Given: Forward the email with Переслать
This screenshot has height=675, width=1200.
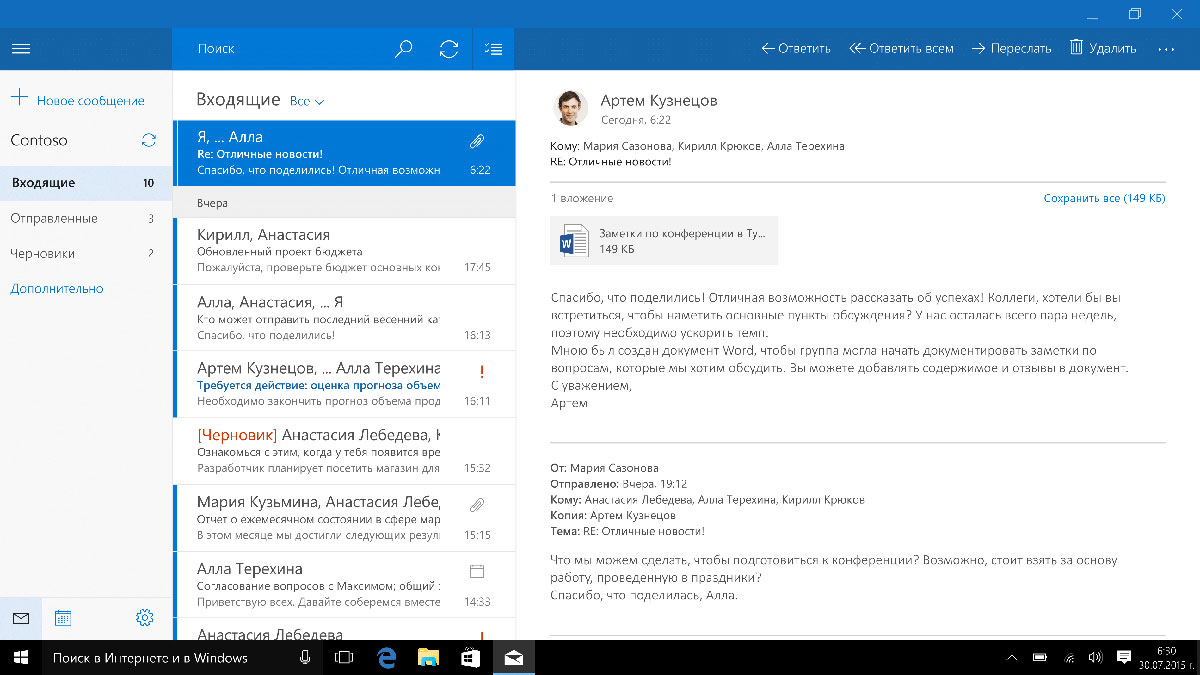Looking at the screenshot, I should (x=1011, y=48).
